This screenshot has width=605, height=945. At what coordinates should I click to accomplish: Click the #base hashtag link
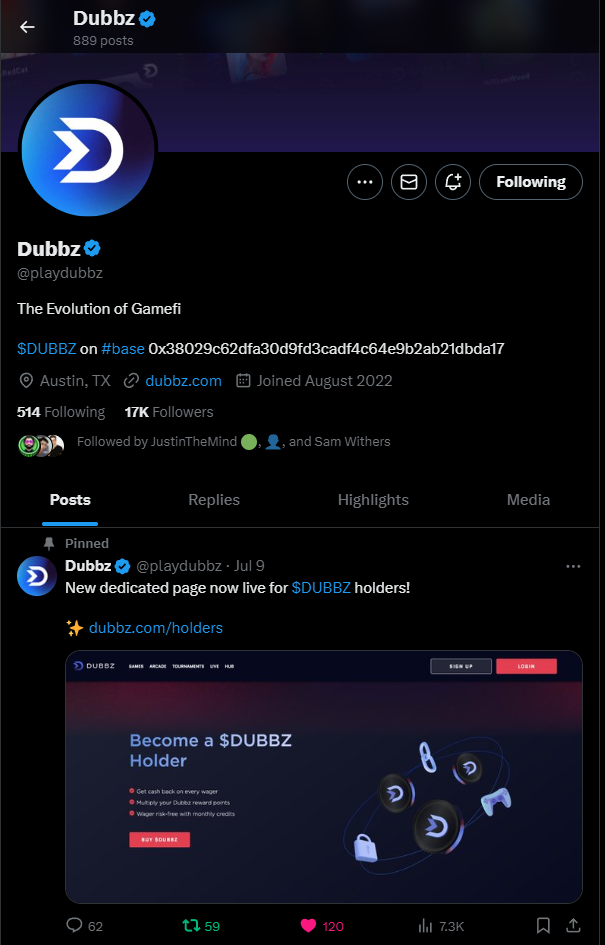pos(122,349)
